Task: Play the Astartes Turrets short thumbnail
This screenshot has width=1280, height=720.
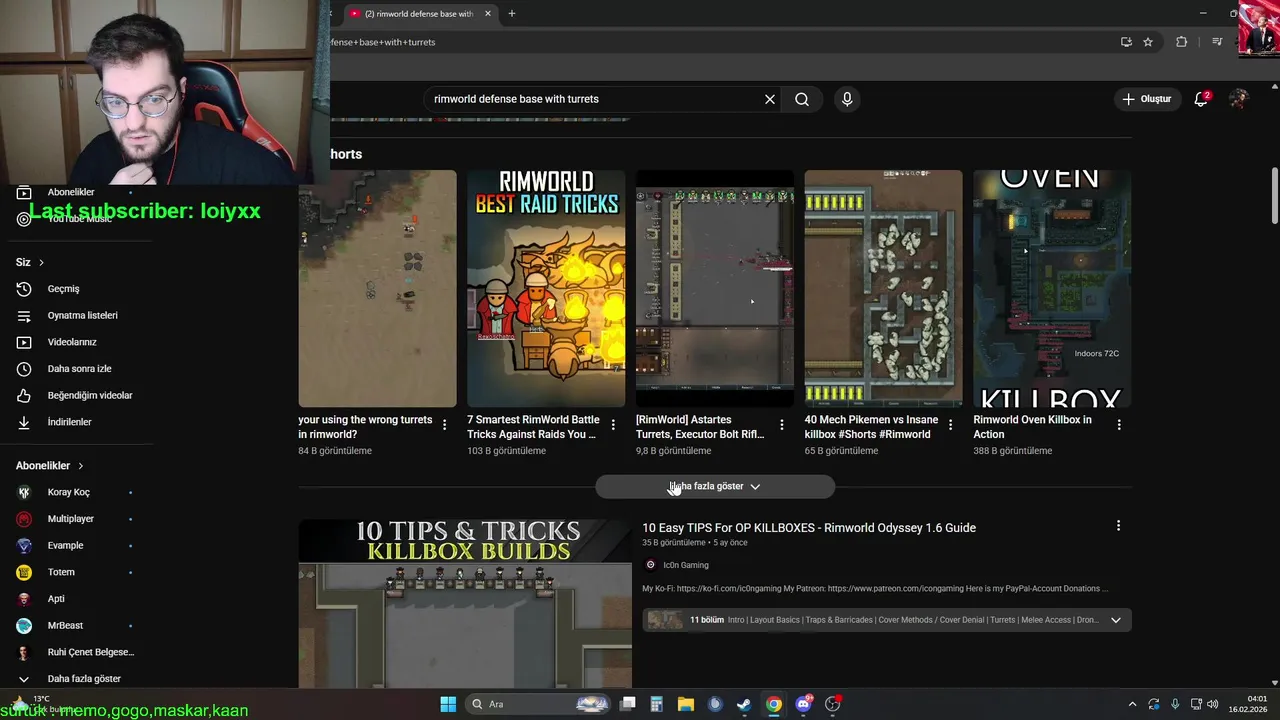Action: (x=715, y=288)
